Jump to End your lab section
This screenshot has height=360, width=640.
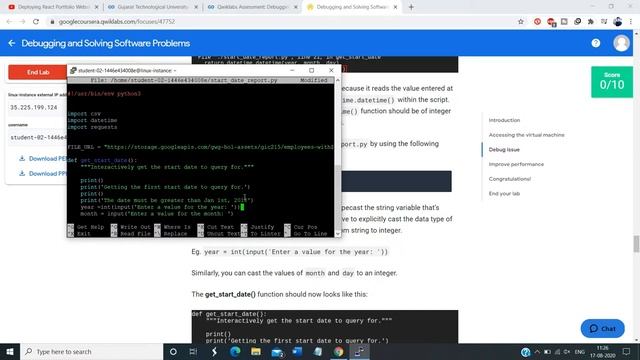504,194
